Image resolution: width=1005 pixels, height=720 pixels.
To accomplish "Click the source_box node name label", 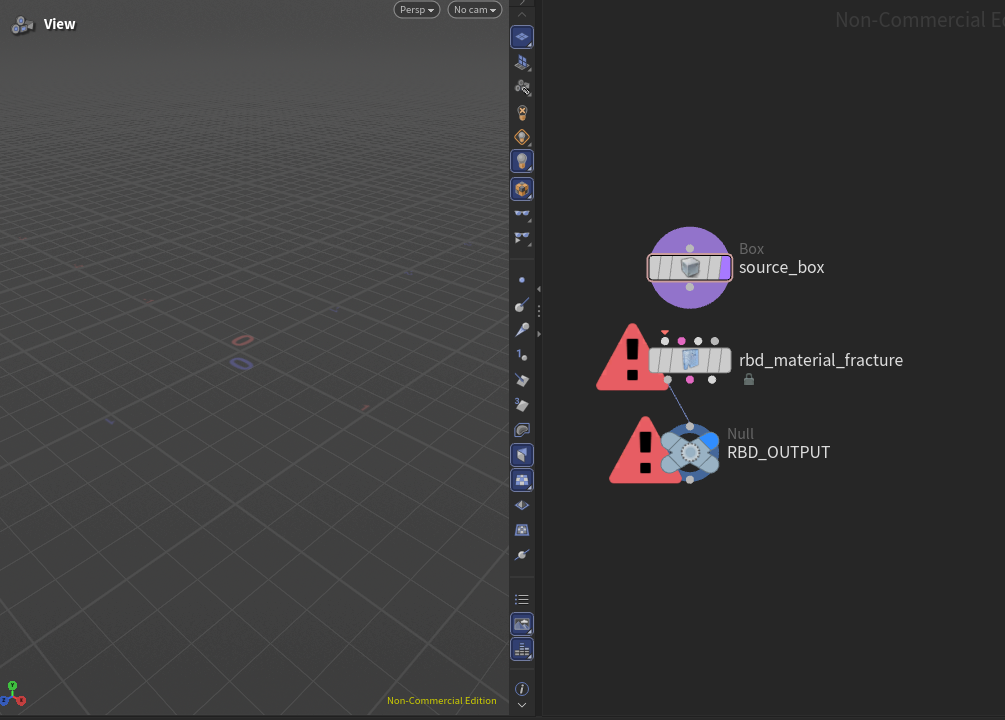I will [x=781, y=267].
